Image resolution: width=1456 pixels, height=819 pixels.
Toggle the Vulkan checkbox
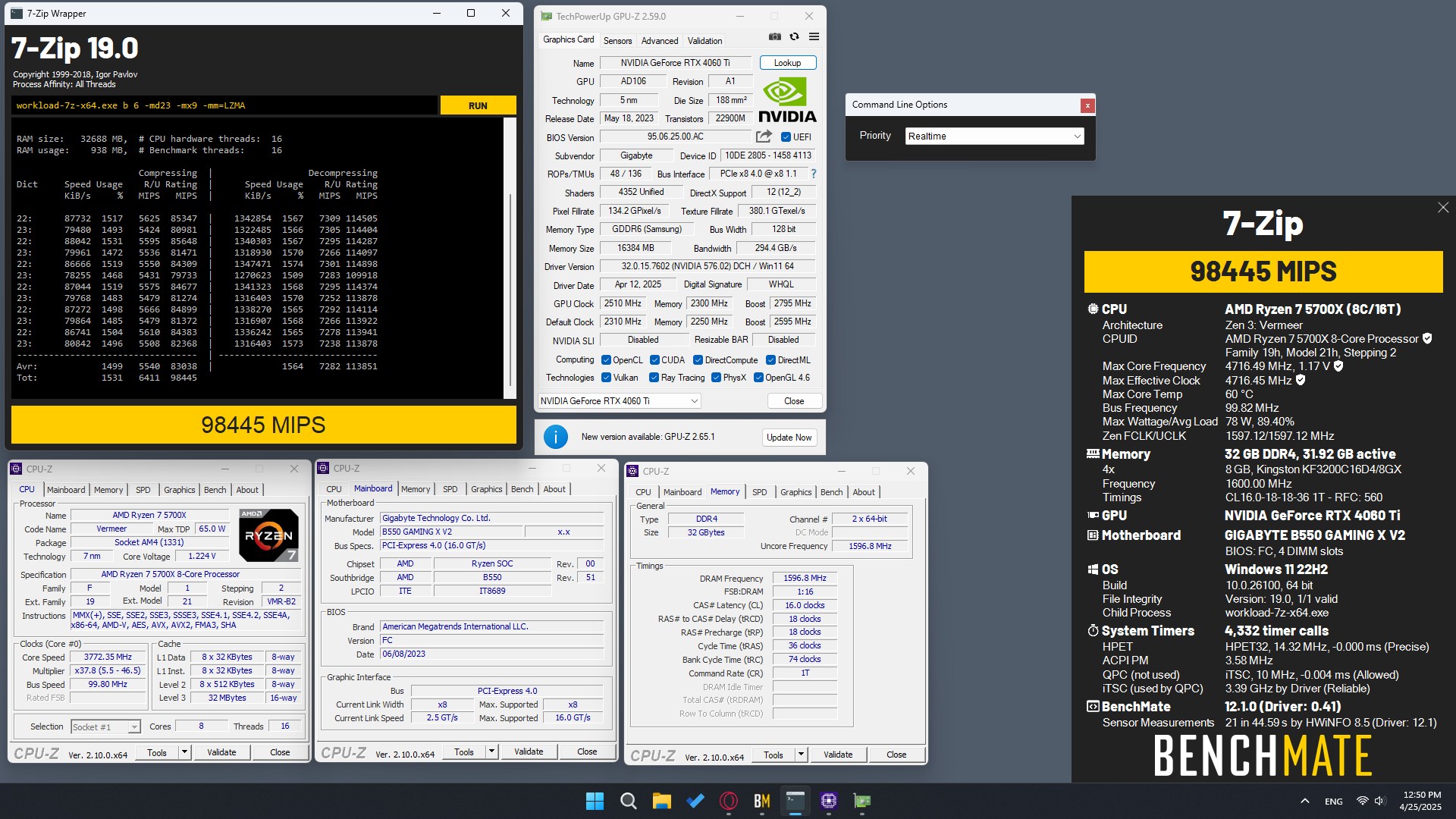tap(606, 378)
